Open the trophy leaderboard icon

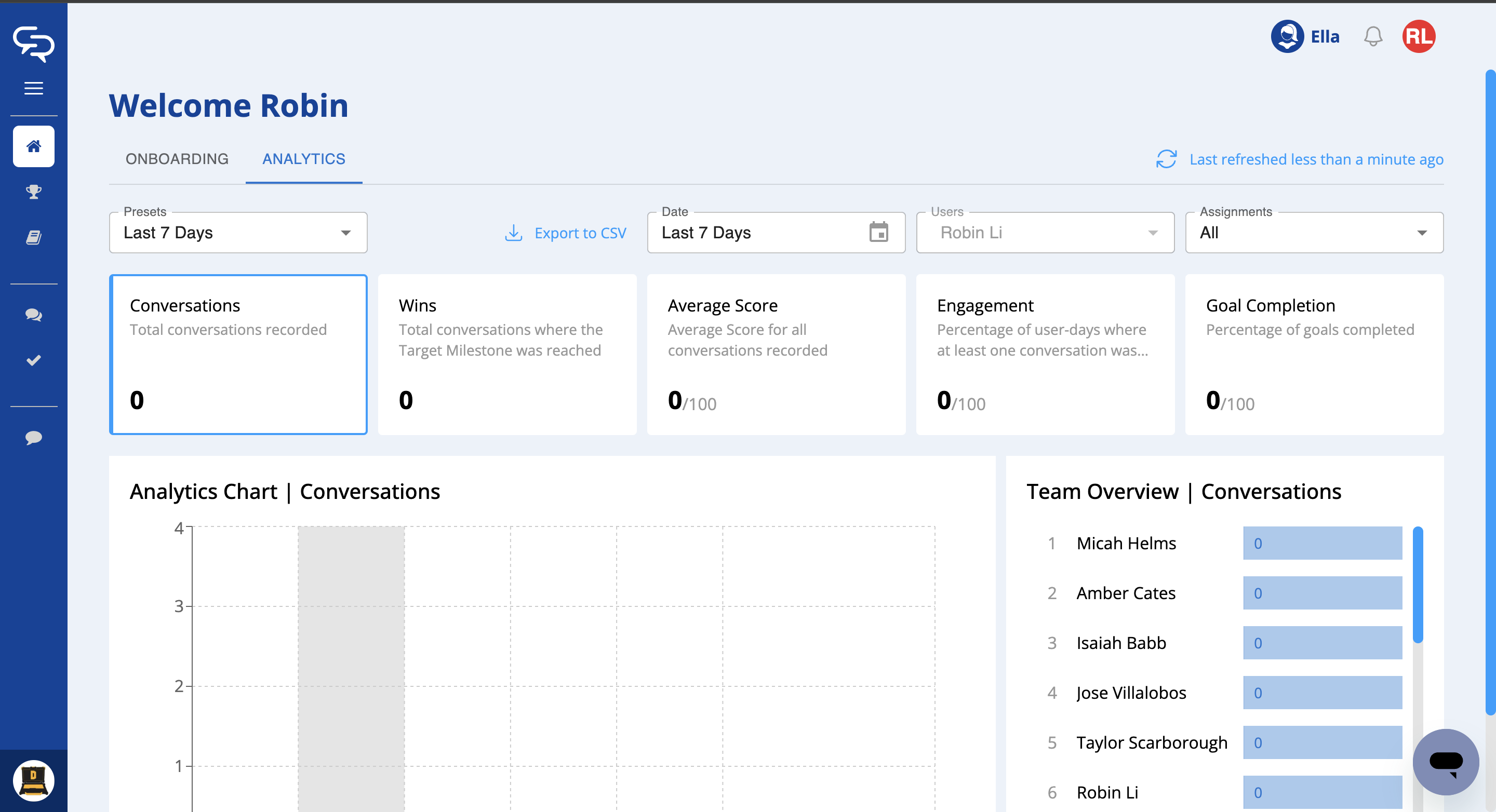34,192
